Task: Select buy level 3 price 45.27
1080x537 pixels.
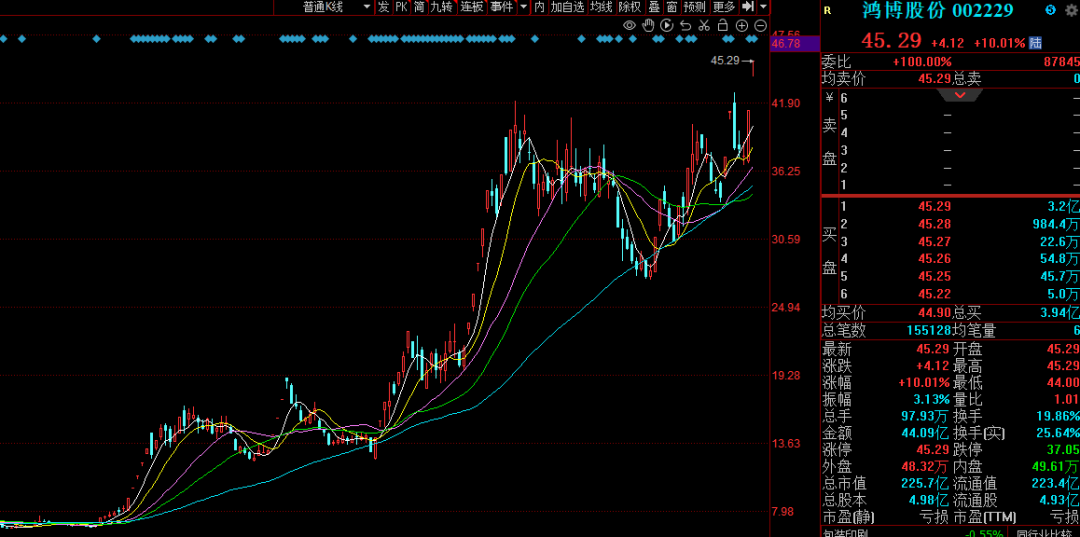Action: point(934,242)
